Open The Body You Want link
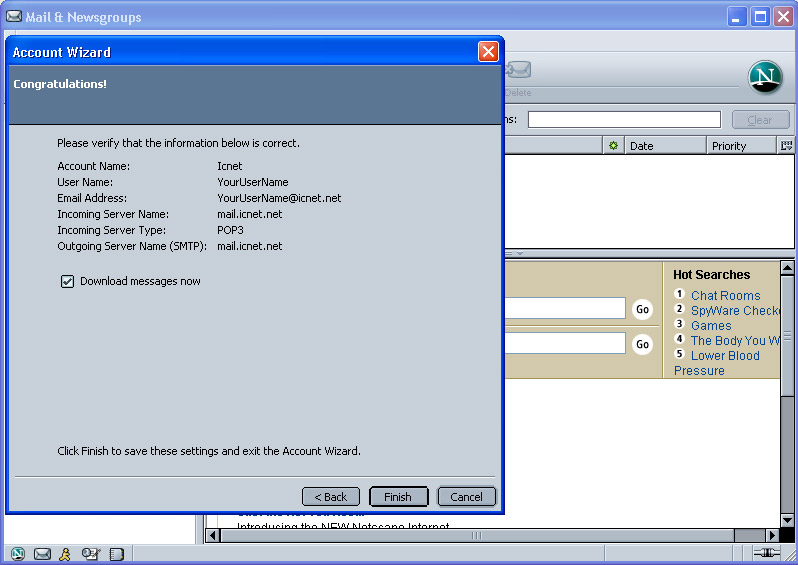Image resolution: width=798 pixels, height=565 pixels. [x=735, y=341]
